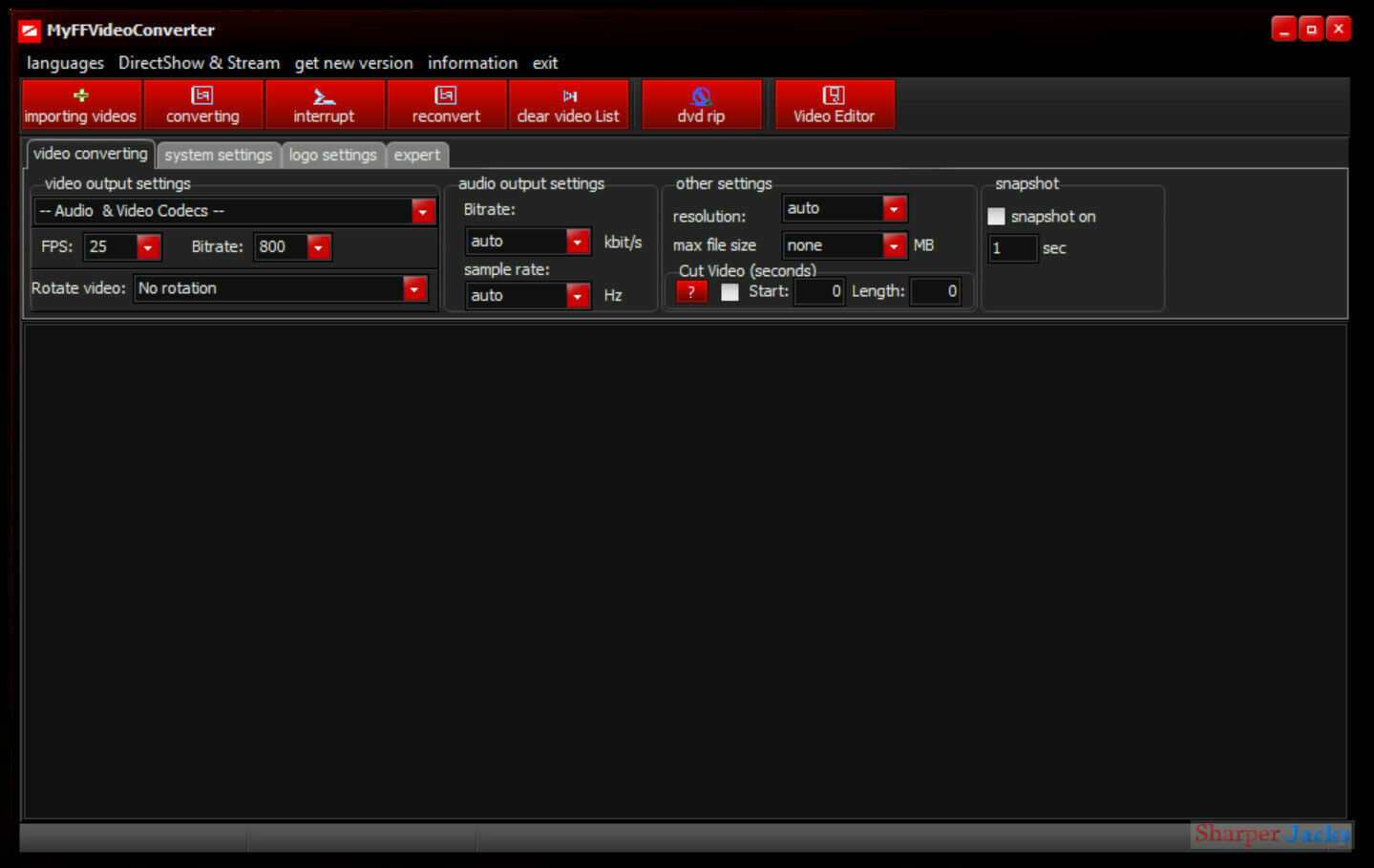Stop conversion with the interrupt button
This screenshot has width=1374, height=868.
[x=325, y=104]
